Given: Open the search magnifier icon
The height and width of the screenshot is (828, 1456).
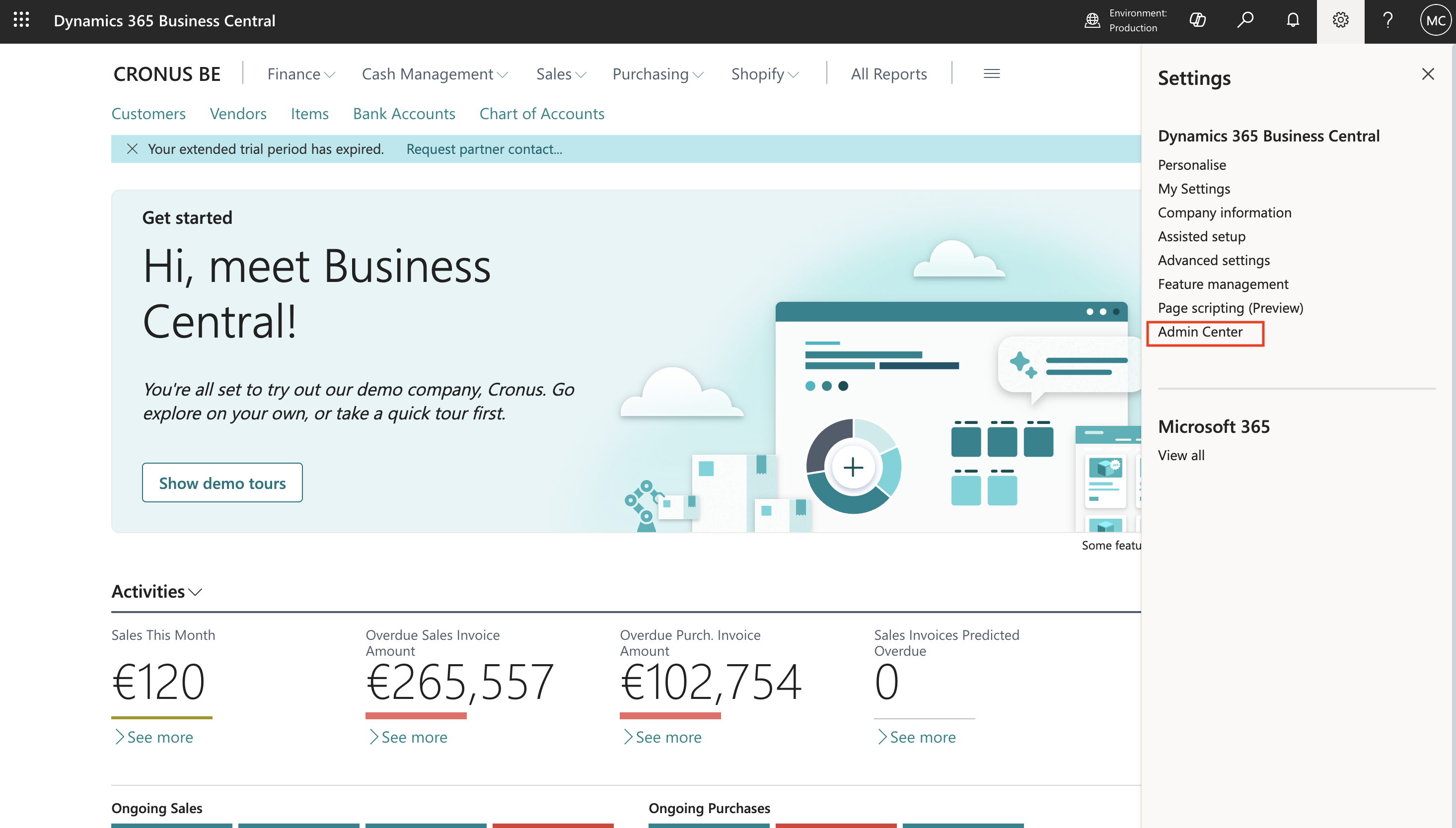Looking at the screenshot, I should pyautogui.click(x=1245, y=20).
